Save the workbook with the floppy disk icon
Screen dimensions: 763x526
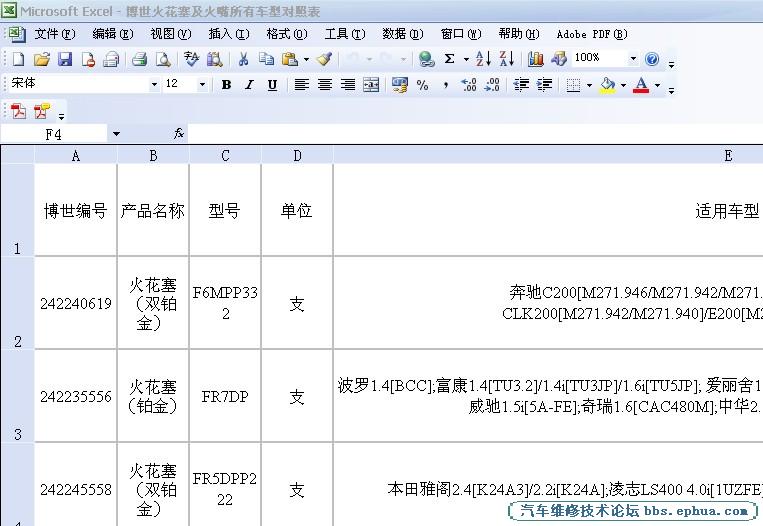coord(65,59)
